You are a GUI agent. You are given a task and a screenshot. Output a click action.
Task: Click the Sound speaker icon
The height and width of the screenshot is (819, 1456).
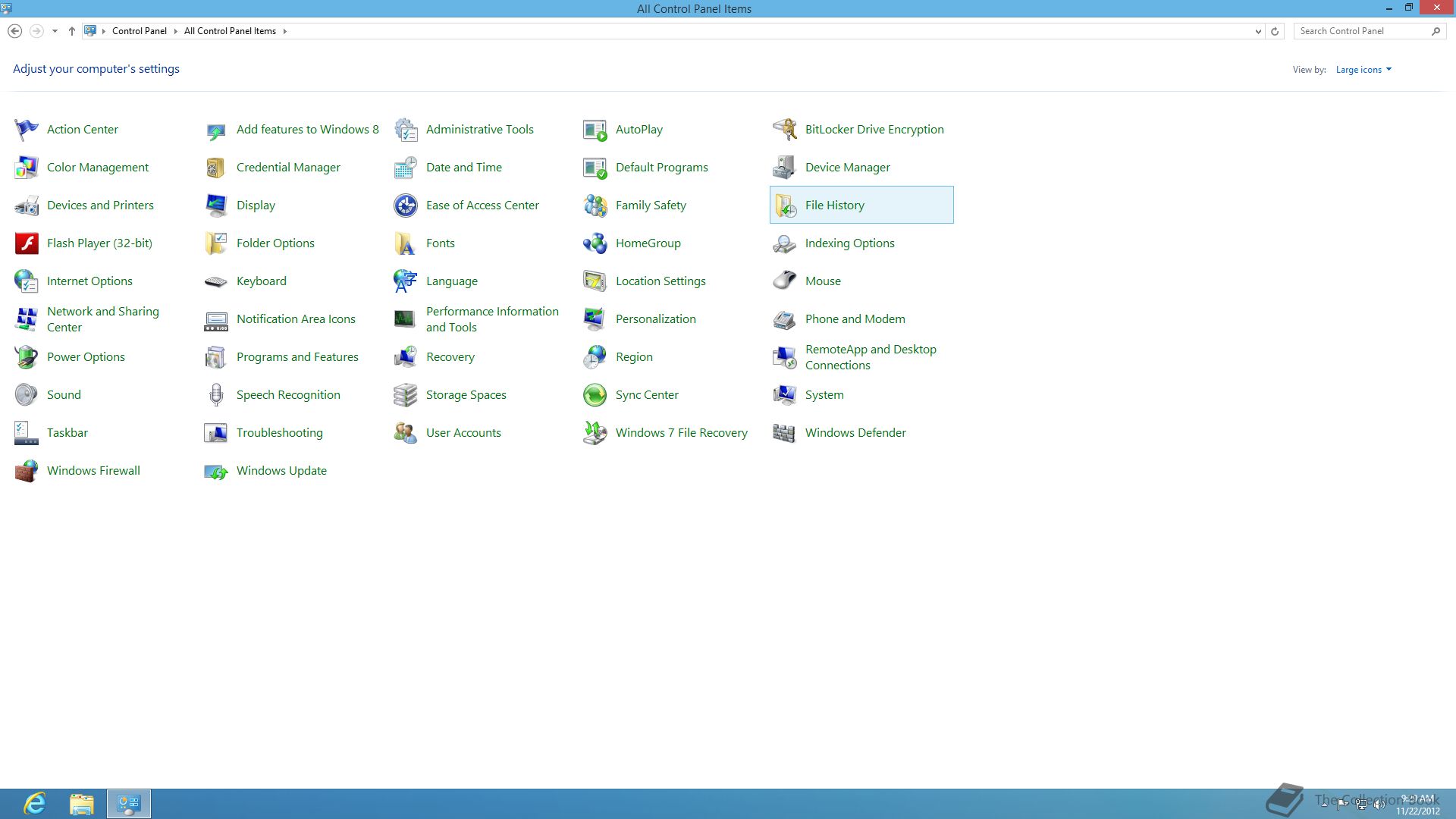27,395
